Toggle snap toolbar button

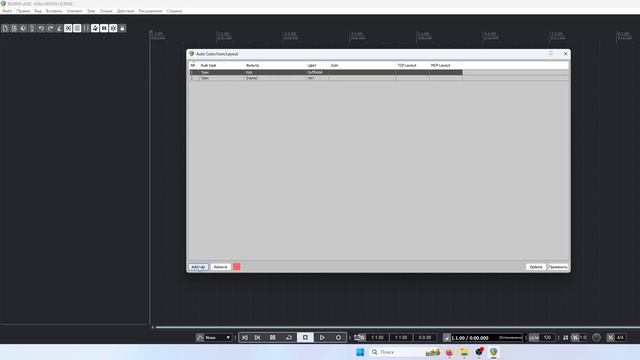pyautogui.click(x=113, y=28)
